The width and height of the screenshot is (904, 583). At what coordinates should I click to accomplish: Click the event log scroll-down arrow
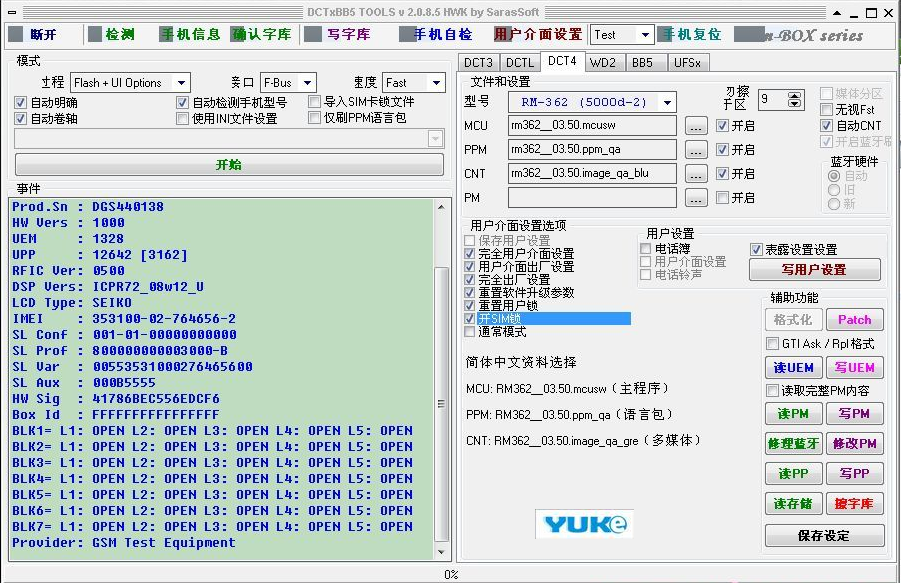tap(441, 552)
